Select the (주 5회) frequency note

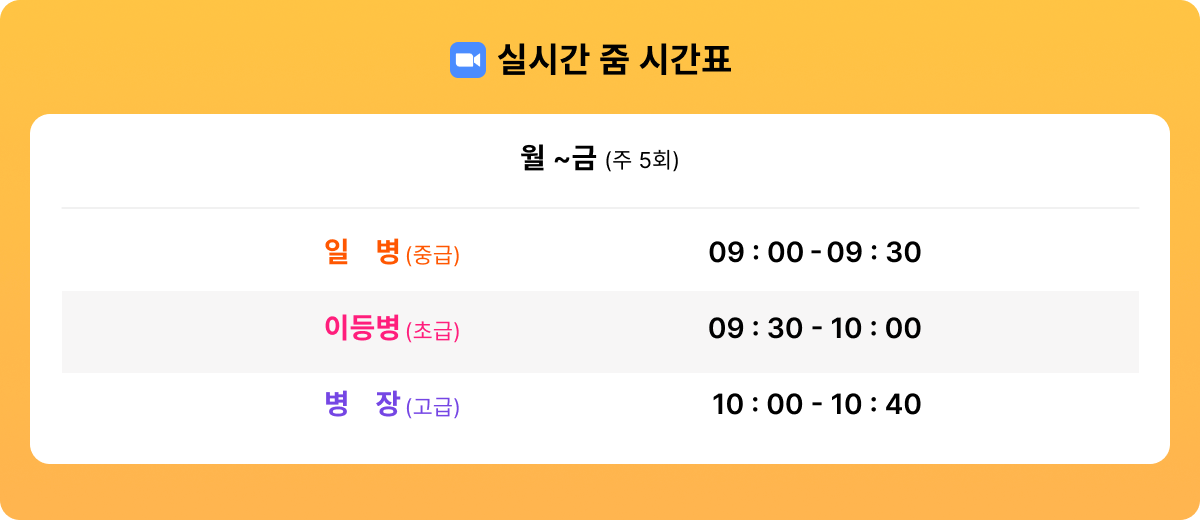tap(642, 160)
